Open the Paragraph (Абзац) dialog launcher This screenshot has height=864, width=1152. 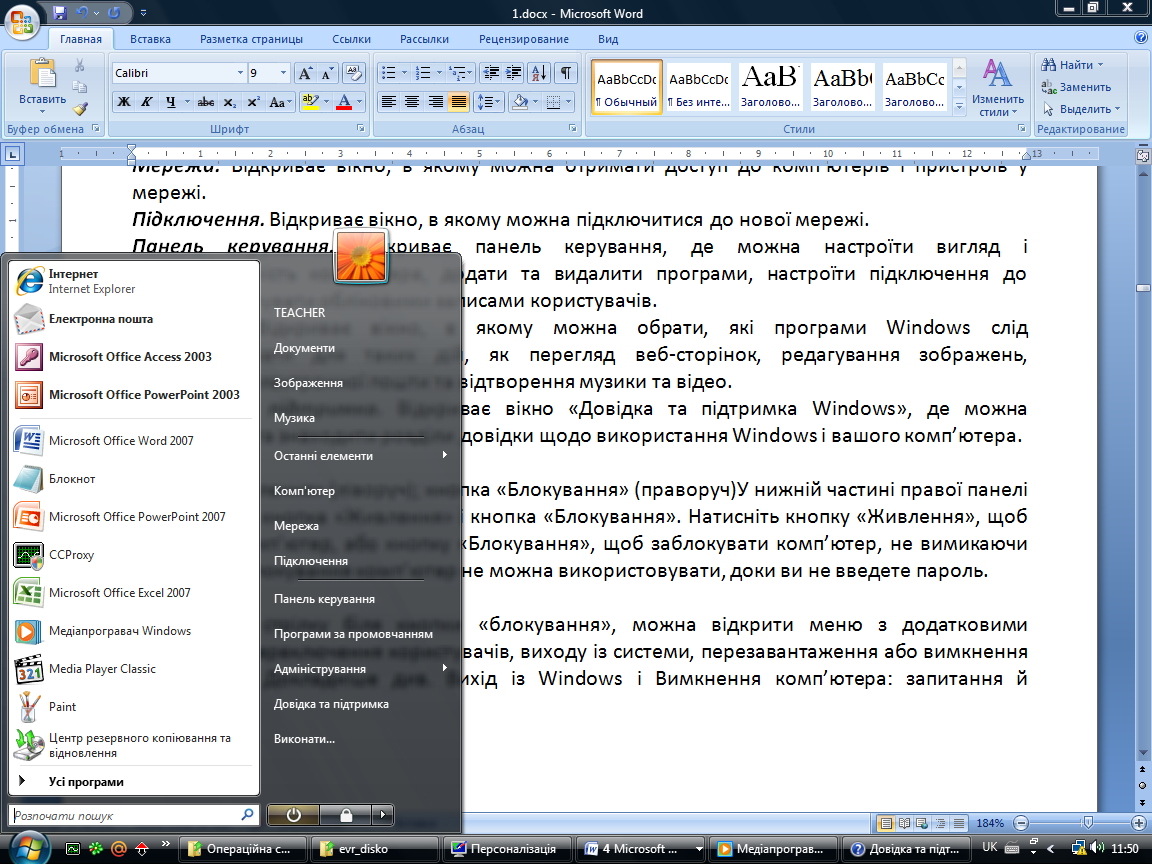pos(572,129)
